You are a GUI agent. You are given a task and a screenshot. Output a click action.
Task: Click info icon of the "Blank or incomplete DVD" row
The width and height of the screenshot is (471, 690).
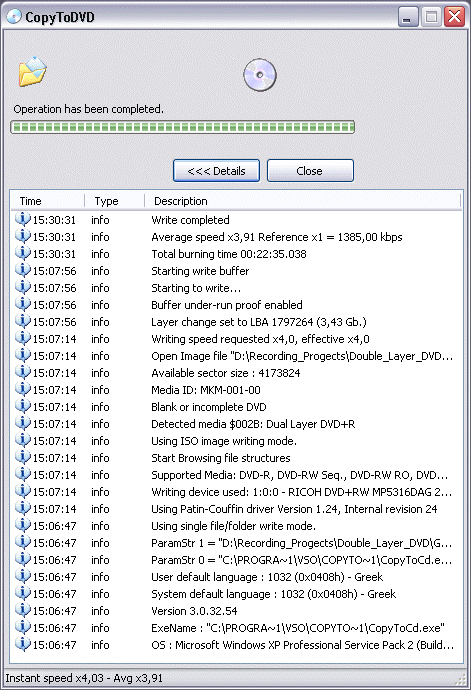coord(22,406)
